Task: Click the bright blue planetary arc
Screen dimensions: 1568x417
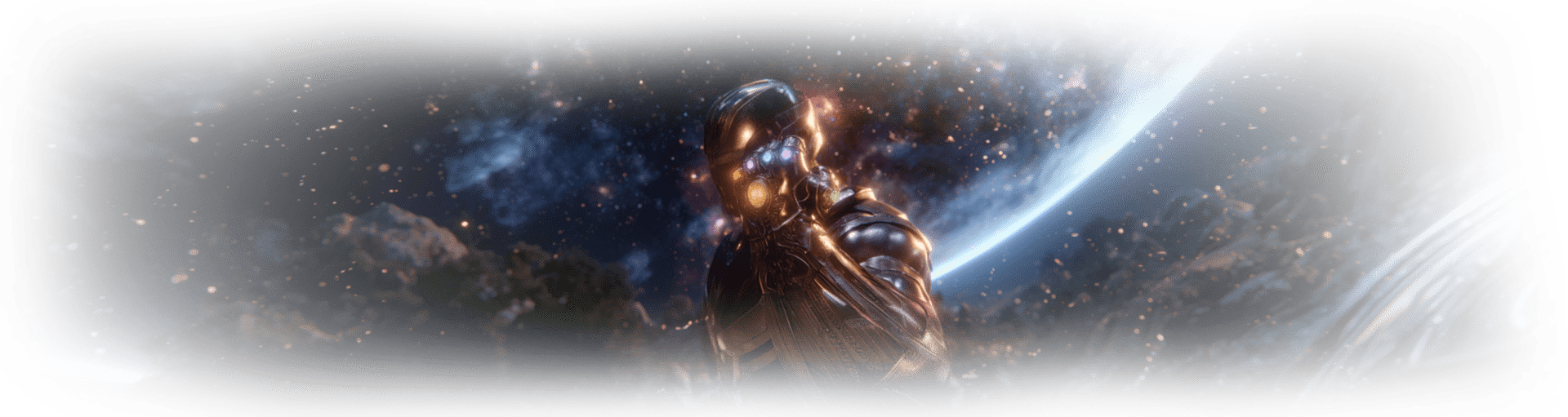Action: [x=1094, y=188]
